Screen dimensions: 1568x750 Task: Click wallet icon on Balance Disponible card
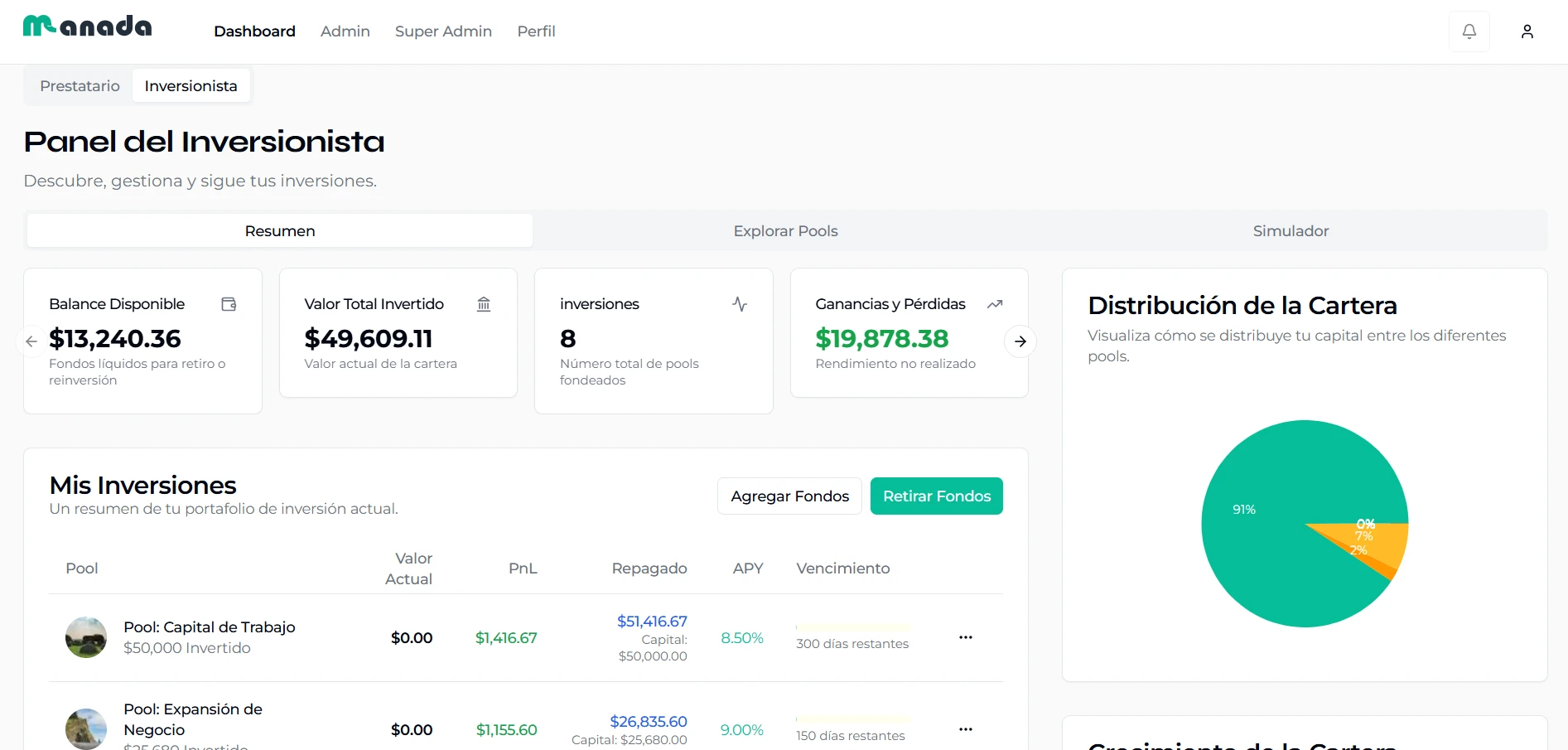point(229,304)
